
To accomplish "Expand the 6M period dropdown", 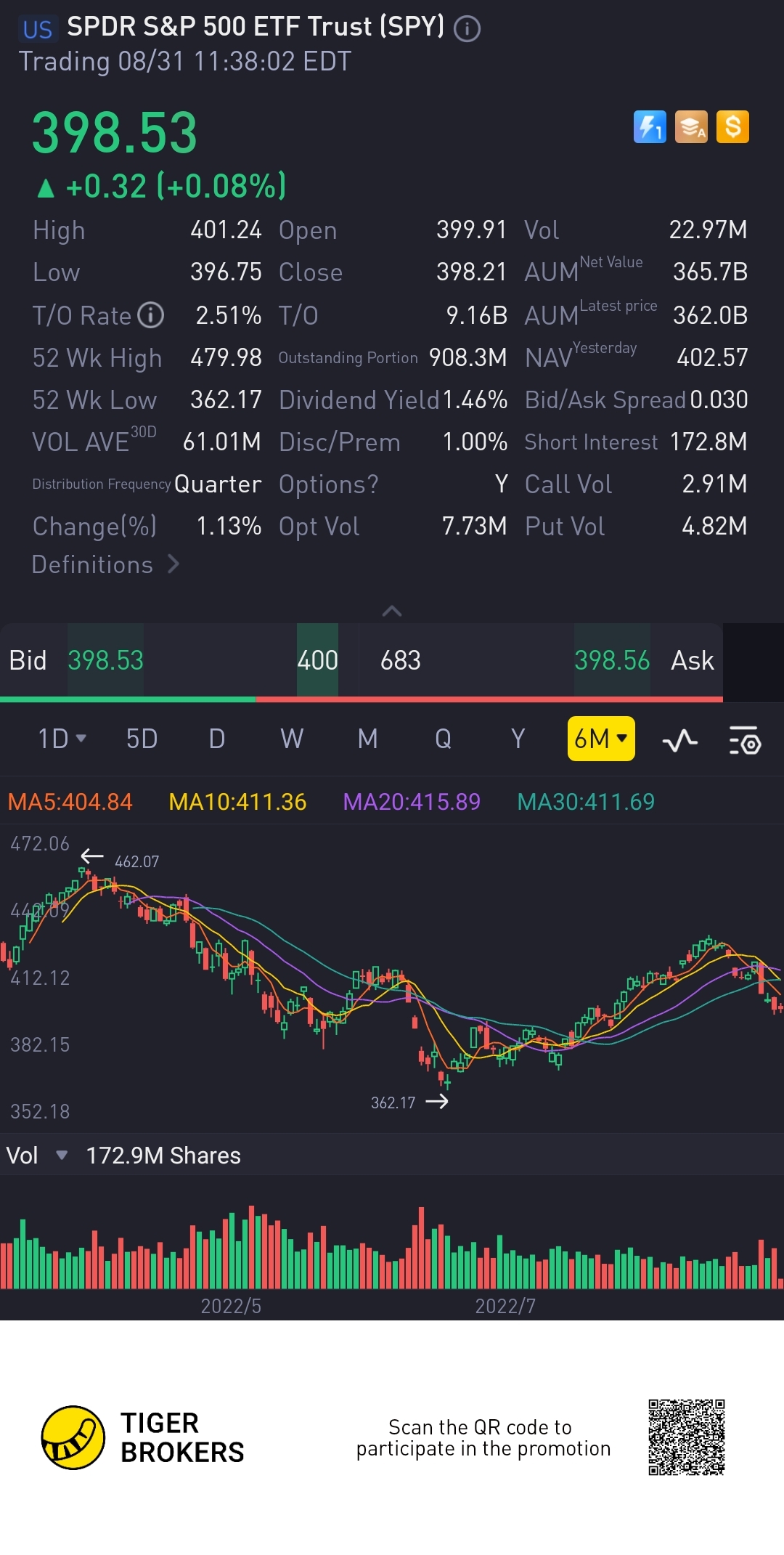I will click(x=601, y=739).
